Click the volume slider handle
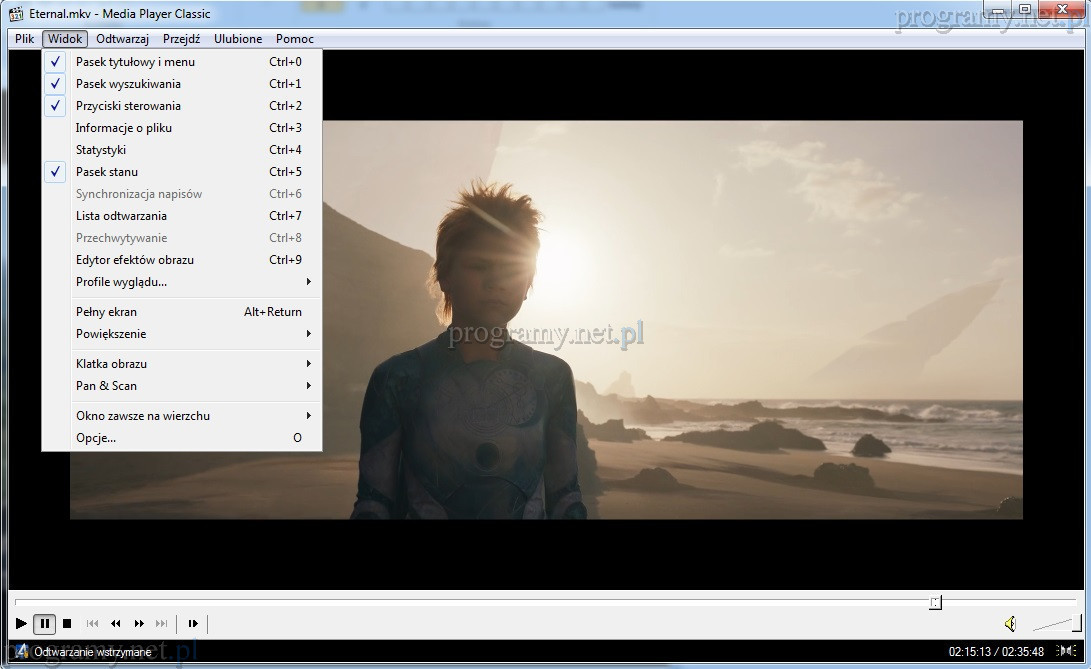This screenshot has height=669, width=1091. 1076,624
